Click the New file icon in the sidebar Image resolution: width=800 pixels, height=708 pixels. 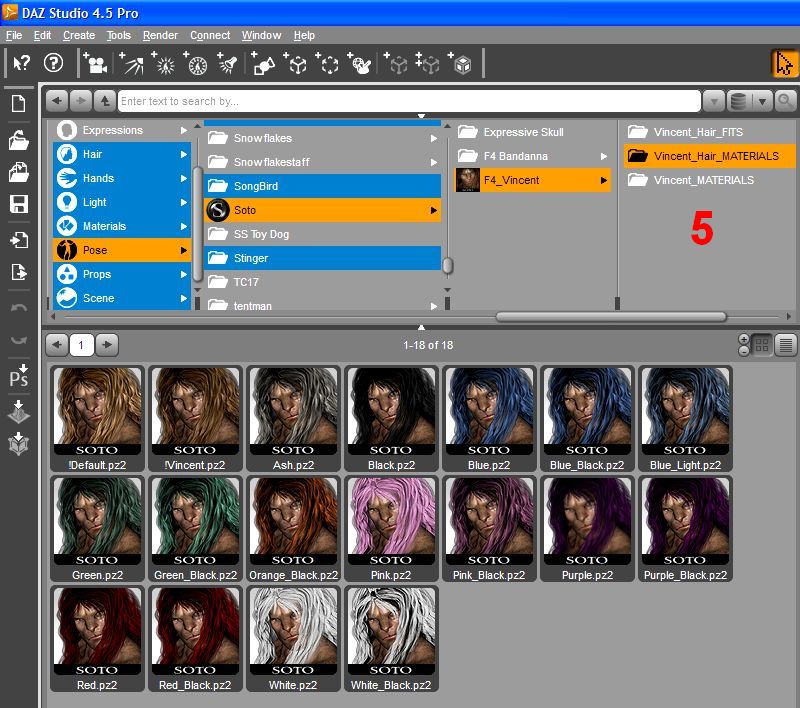point(19,104)
